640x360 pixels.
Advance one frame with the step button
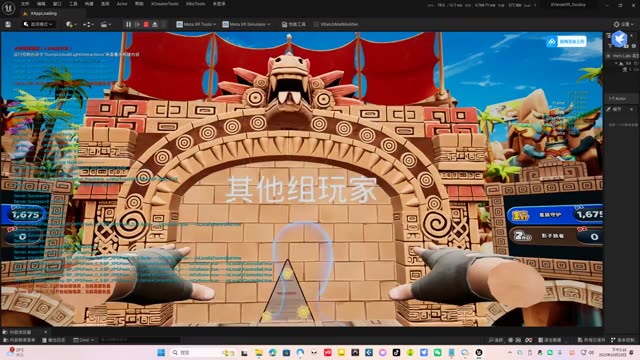138,24
